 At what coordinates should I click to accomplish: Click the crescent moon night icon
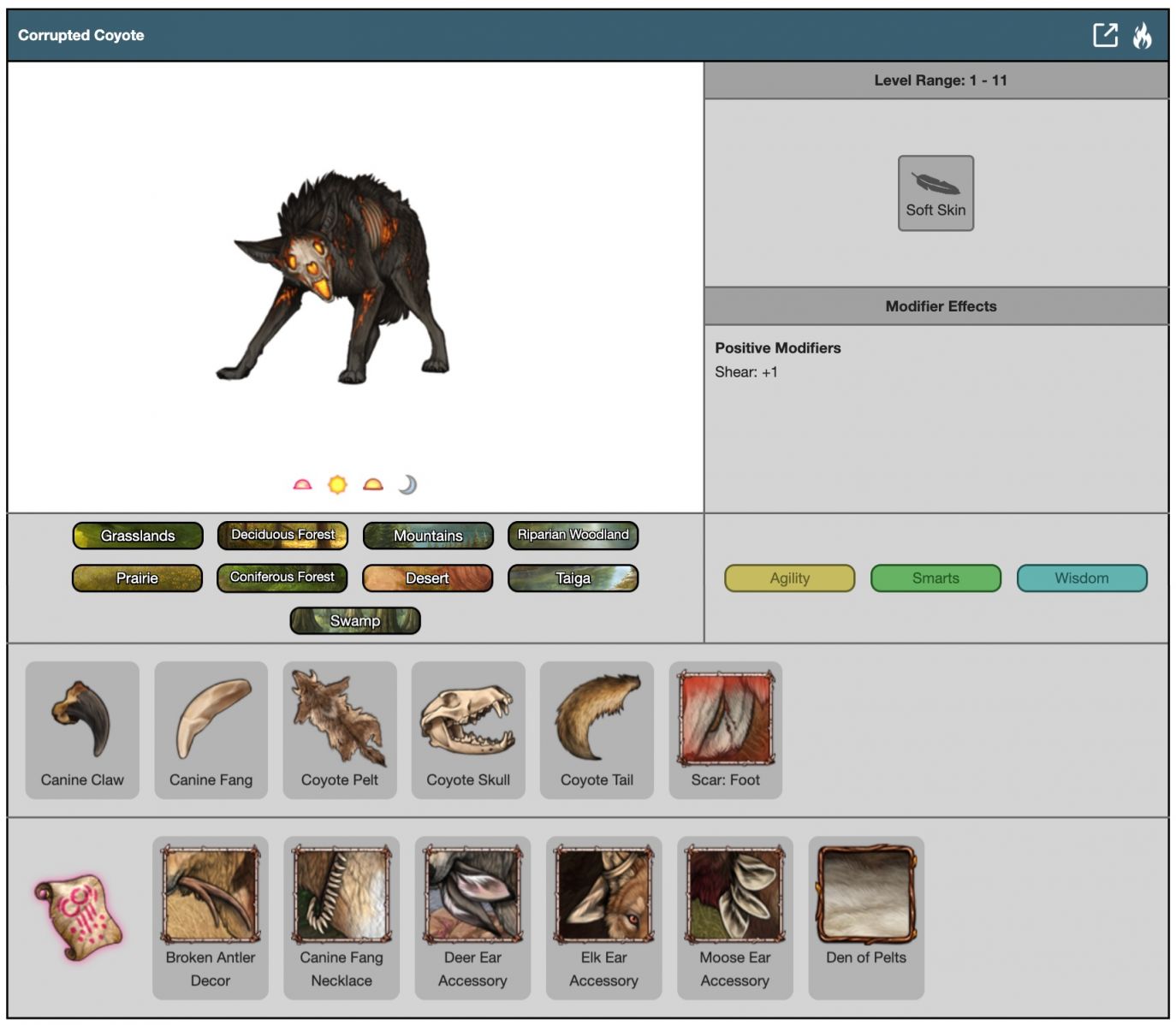coord(407,485)
